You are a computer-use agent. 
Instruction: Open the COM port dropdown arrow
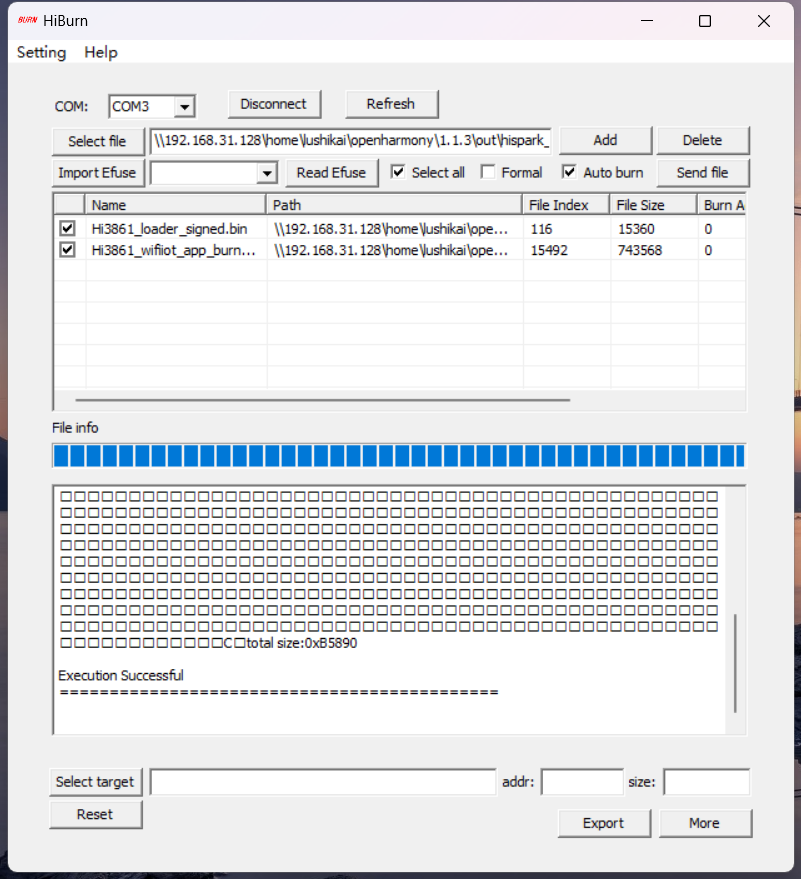click(184, 107)
